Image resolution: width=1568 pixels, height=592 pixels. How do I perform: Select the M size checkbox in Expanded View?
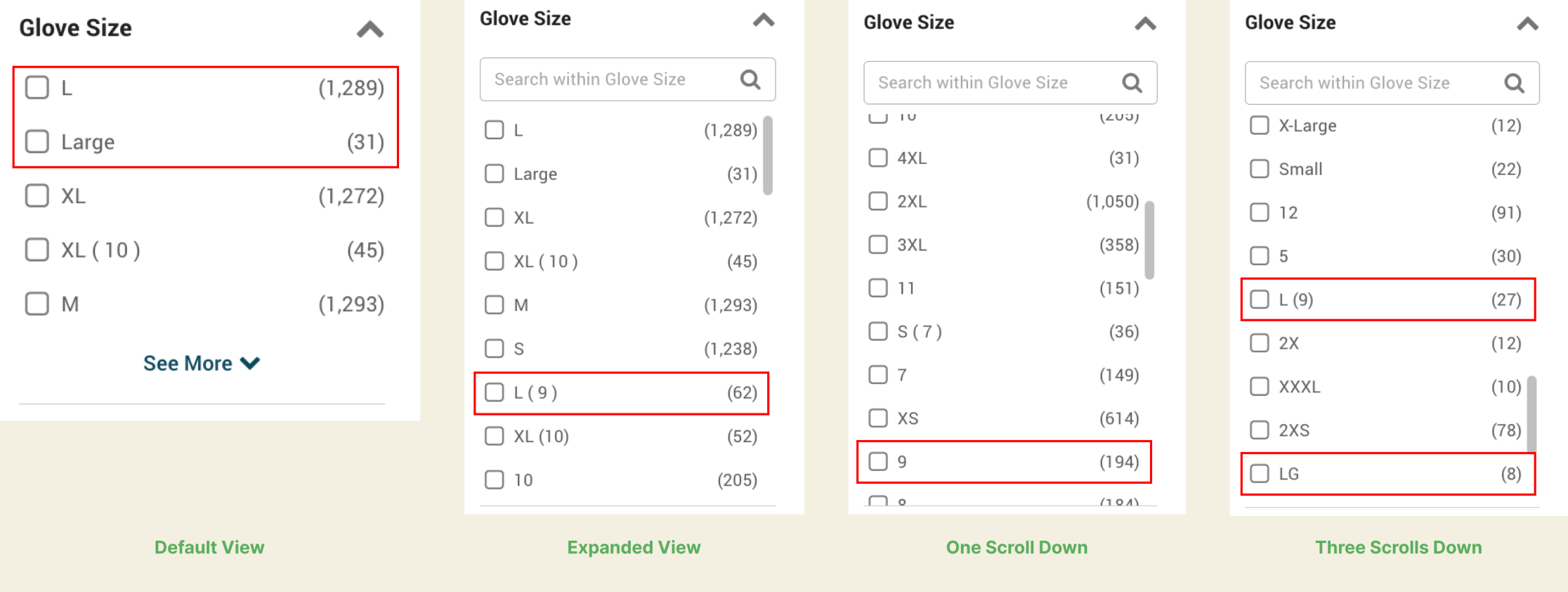click(x=494, y=304)
